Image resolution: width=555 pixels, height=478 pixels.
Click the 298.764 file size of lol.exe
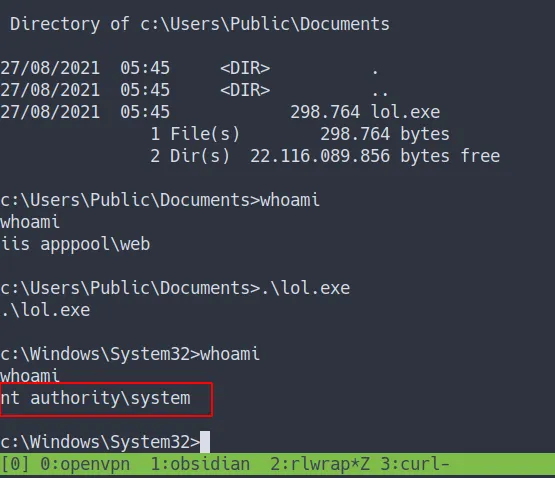(x=325, y=112)
